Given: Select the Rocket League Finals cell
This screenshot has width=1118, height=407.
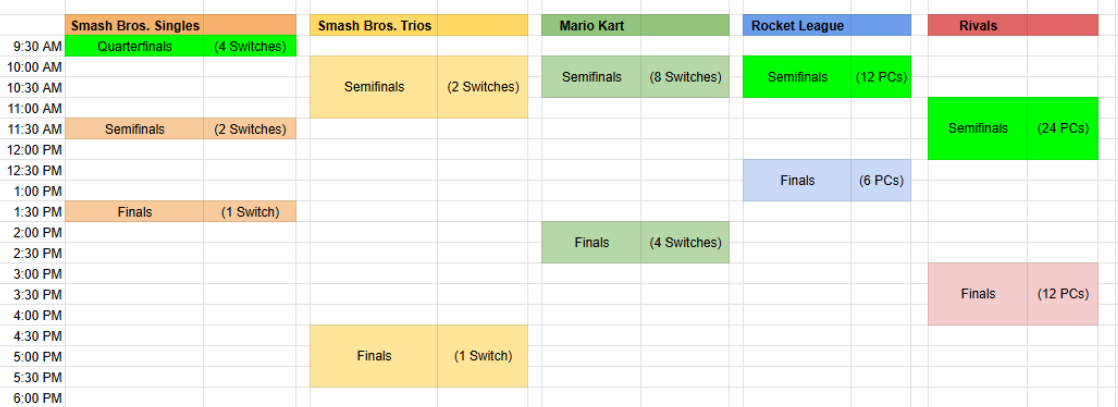Looking at the screenshot, I should click(x=797, y=181).
